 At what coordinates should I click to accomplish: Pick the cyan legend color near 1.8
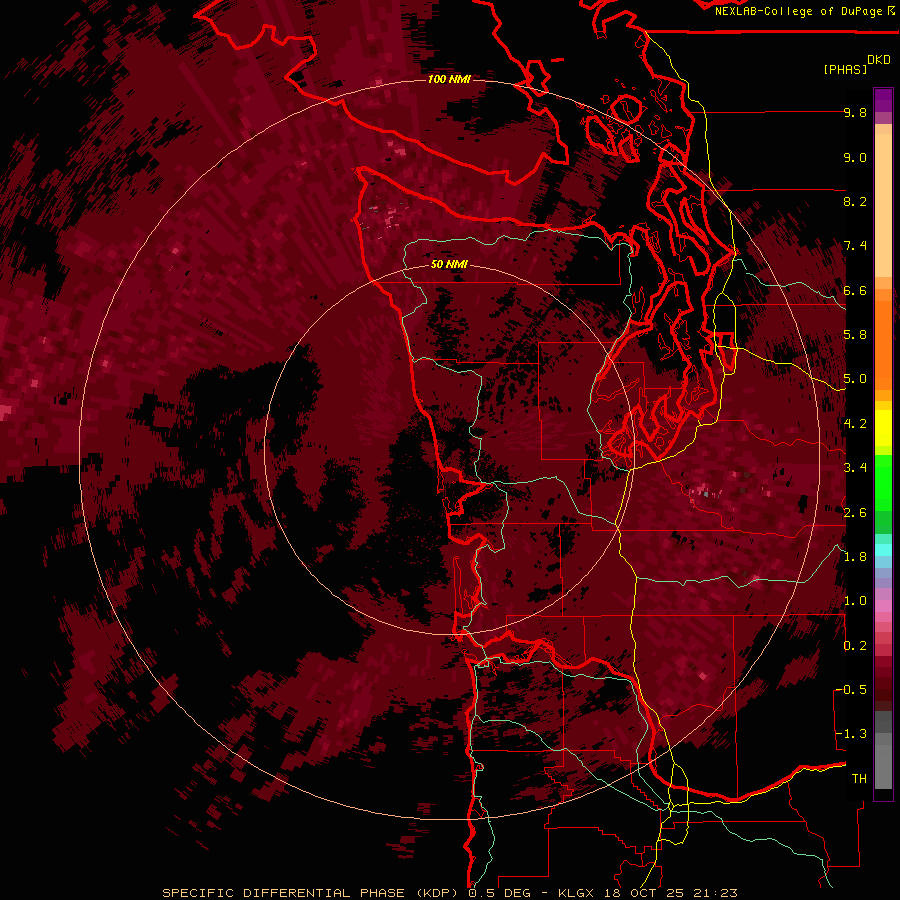tap(883, 550)
